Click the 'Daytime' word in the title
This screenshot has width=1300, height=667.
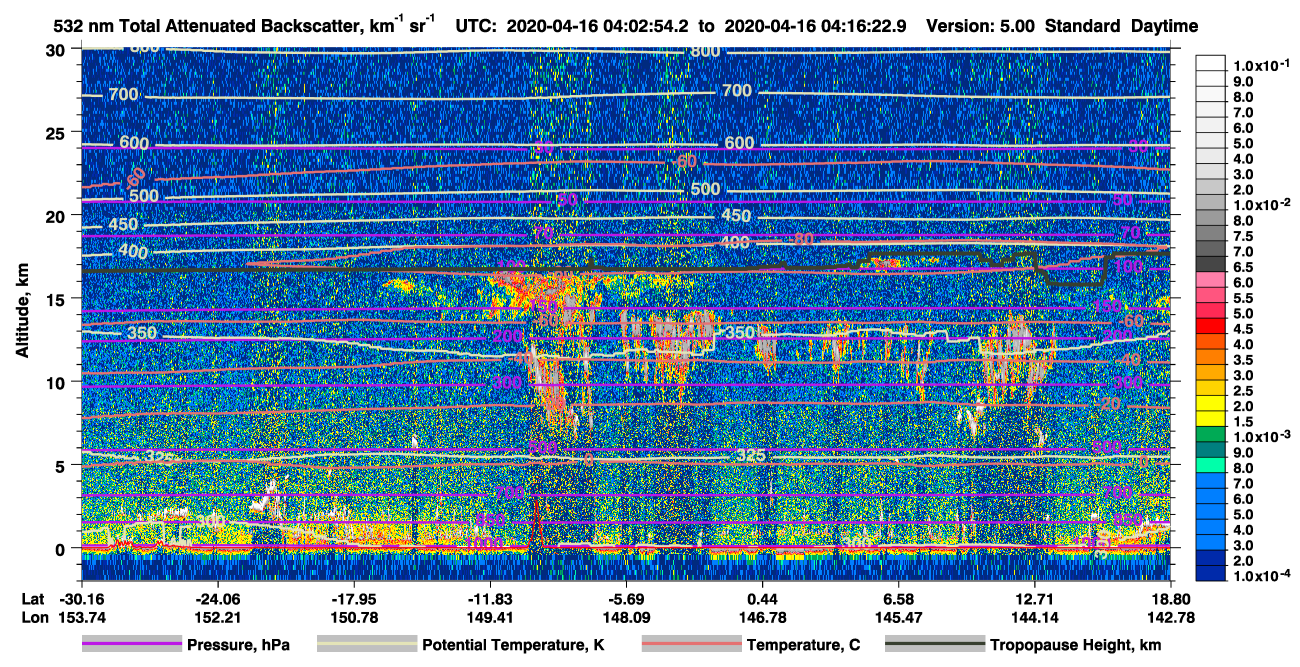[1164, 27]
